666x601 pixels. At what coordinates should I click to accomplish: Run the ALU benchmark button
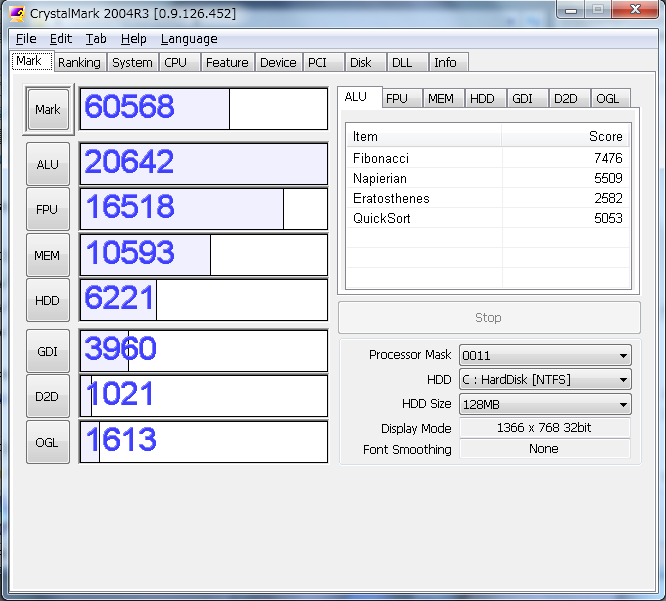(x=48, y=164)
